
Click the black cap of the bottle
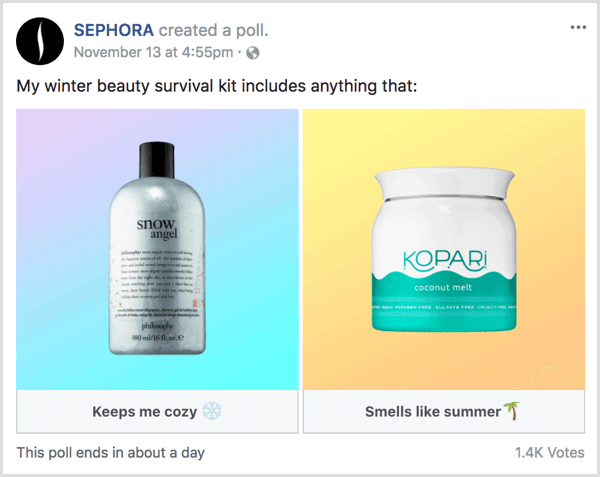coord(157,154)
